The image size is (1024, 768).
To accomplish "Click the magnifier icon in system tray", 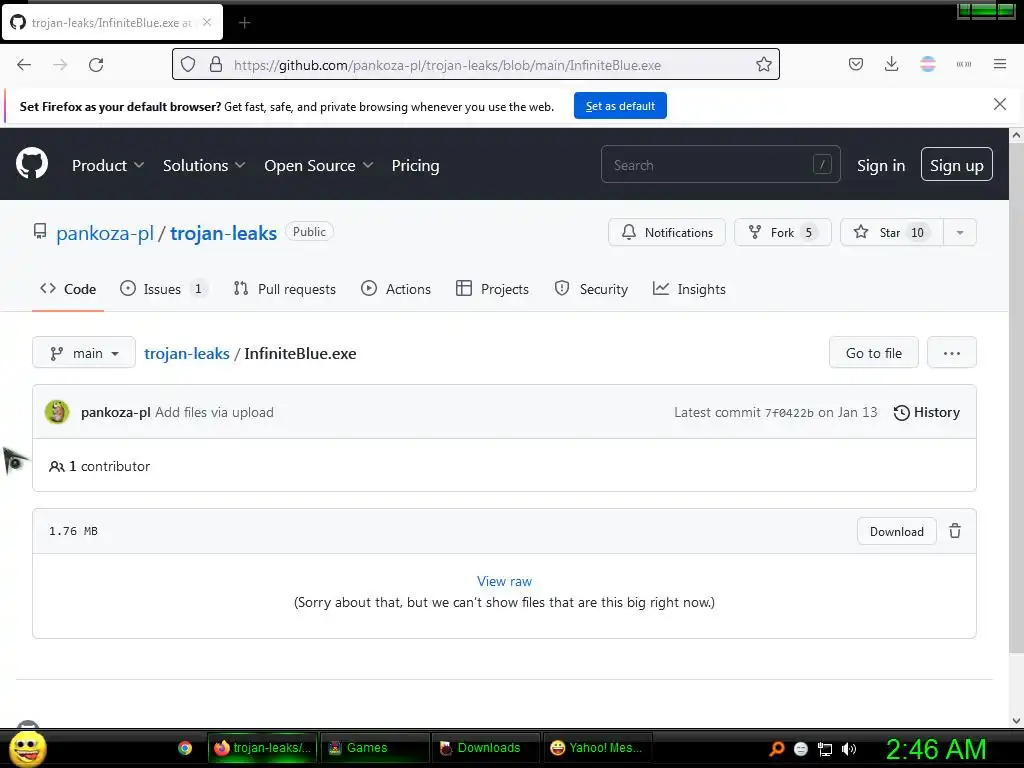I will (x=776, y=748).
